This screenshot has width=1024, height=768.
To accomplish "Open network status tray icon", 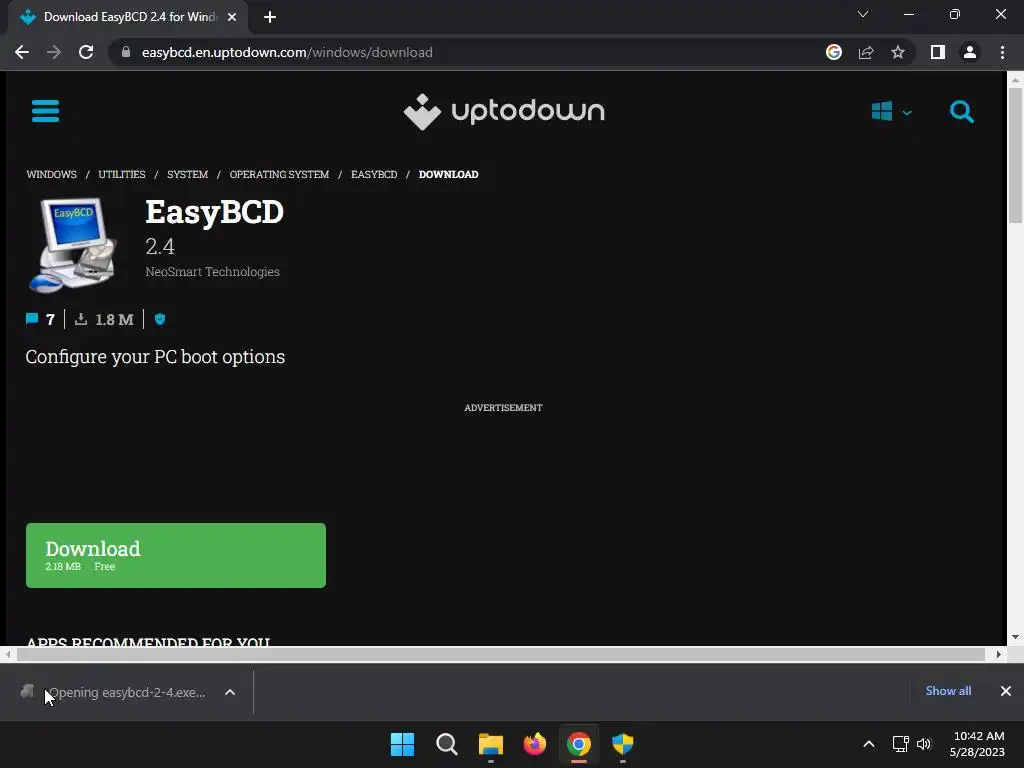I will point(900,744).
